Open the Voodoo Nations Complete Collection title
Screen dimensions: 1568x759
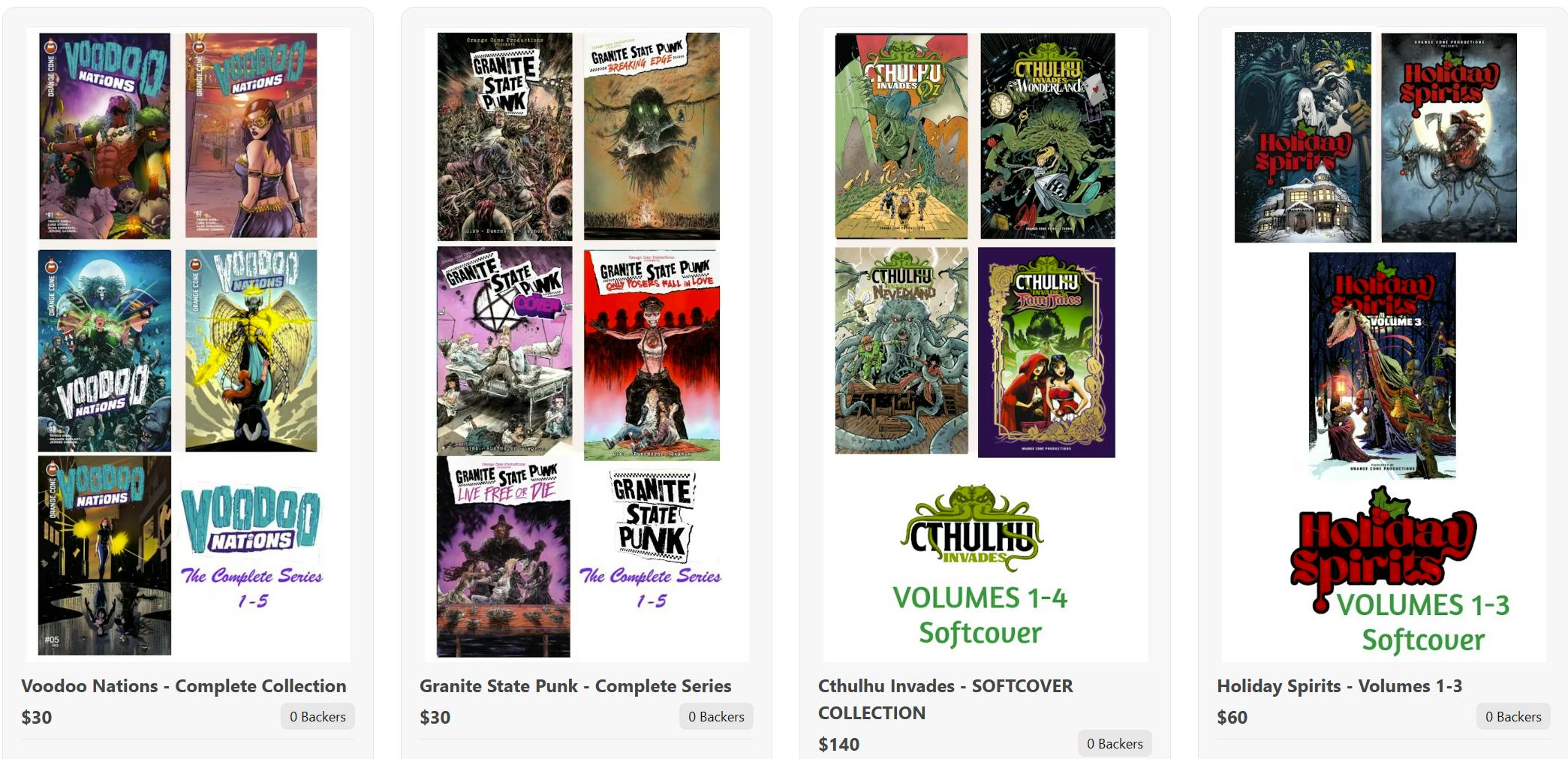pyautogui.click(x=183, y=685)
